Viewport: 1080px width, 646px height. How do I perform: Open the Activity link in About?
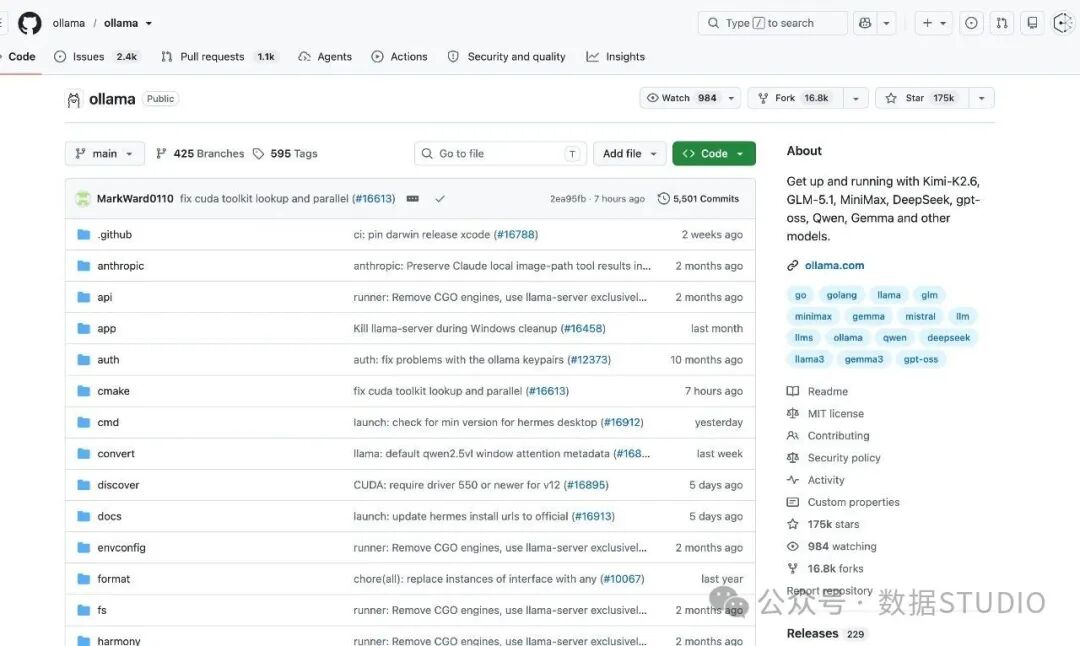click(826, 480)
